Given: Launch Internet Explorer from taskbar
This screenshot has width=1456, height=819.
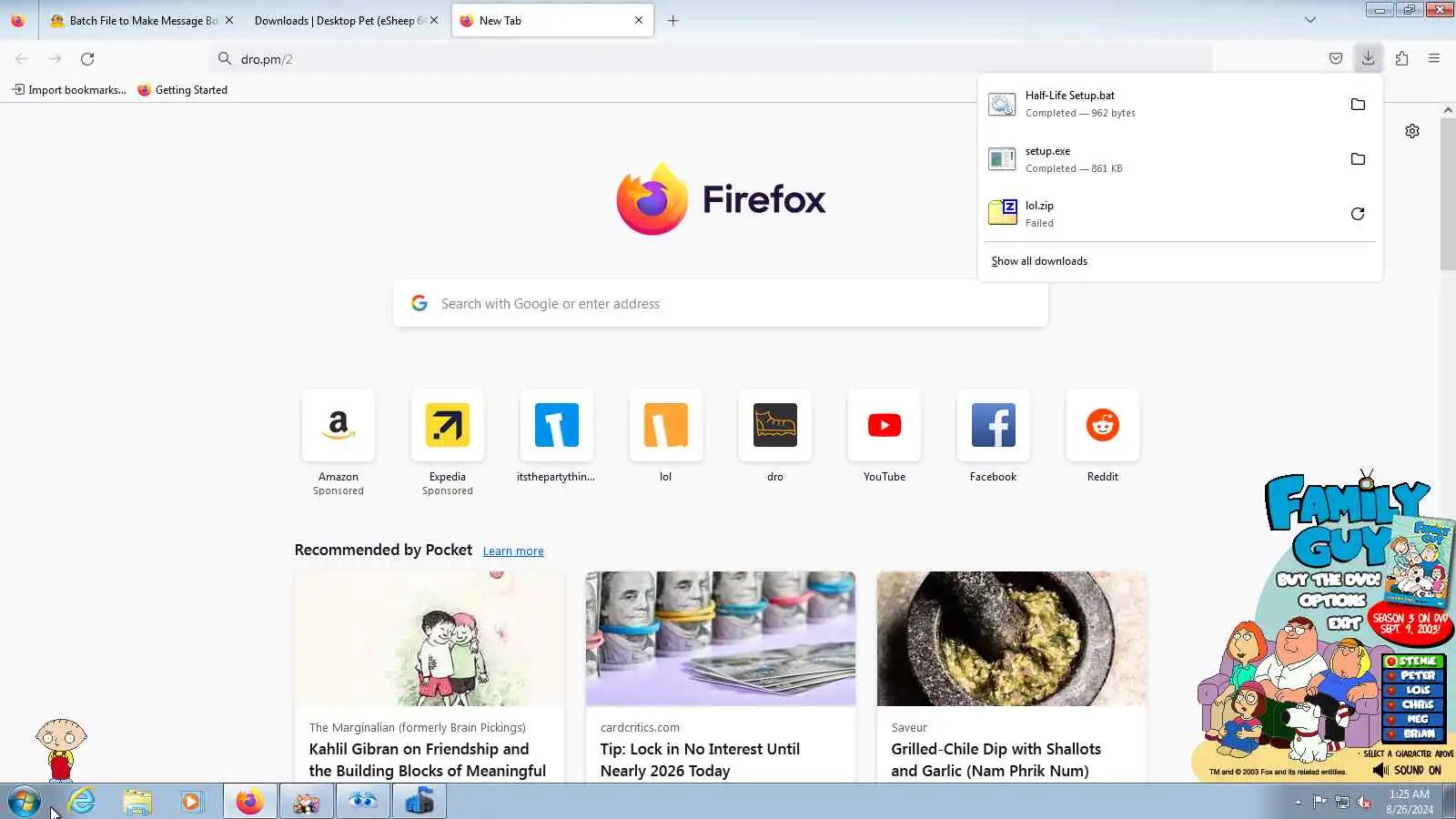Looking at the screenshot, I should coord(82,802).
